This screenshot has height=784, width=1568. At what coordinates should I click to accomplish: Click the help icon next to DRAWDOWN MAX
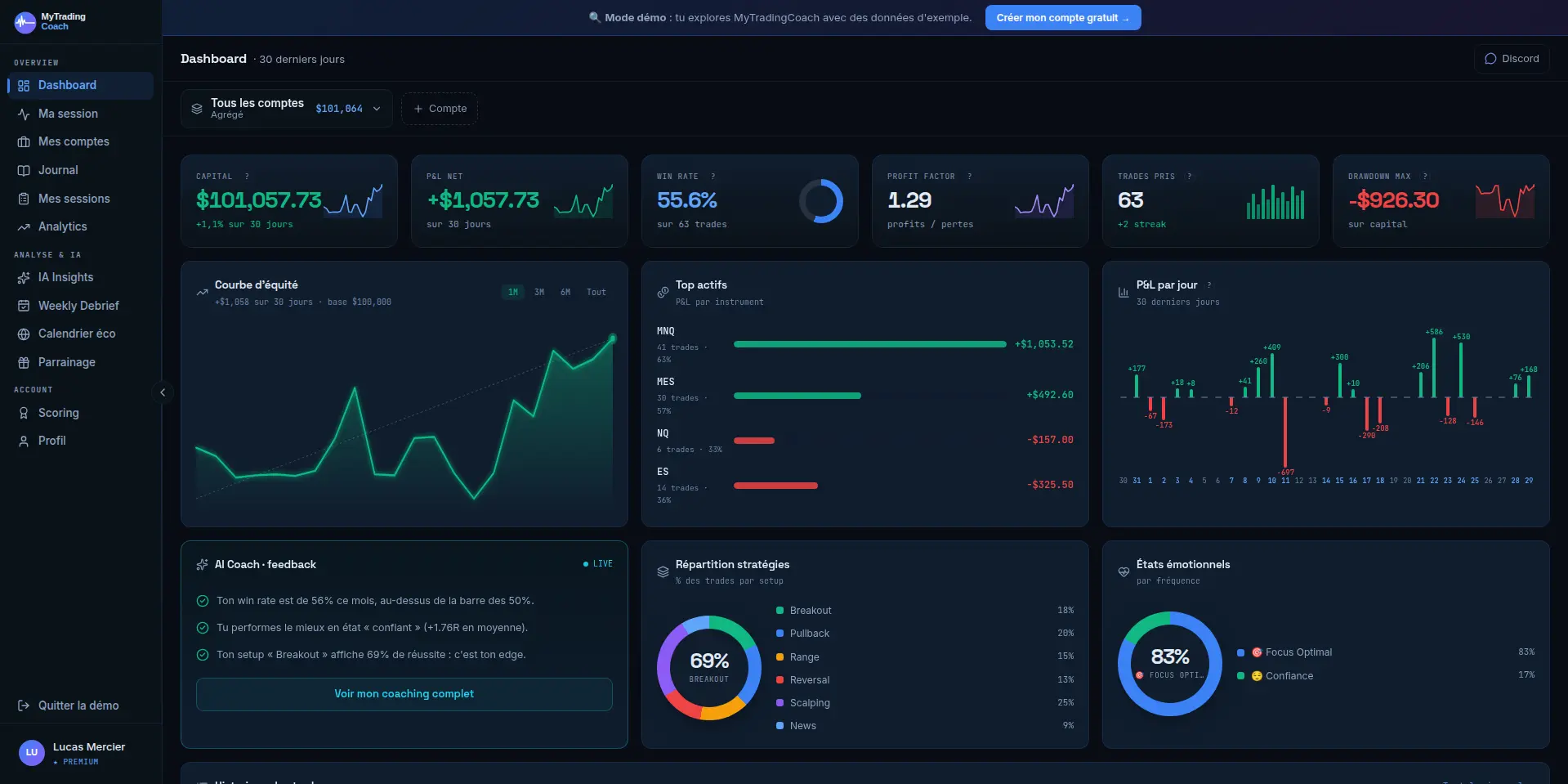pyautogui.click(x=1426, y=177)
